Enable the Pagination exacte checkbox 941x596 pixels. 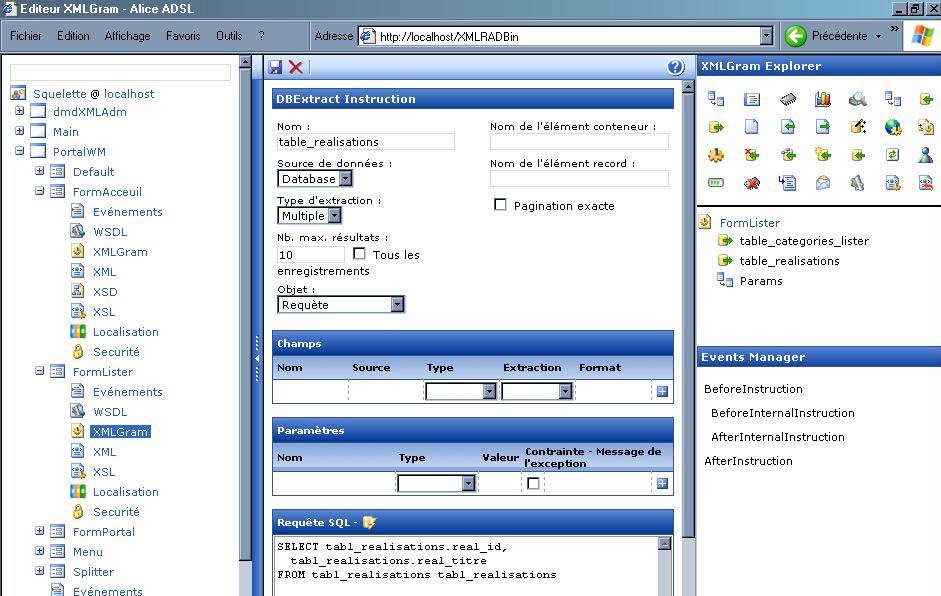[x=500, y=205]
